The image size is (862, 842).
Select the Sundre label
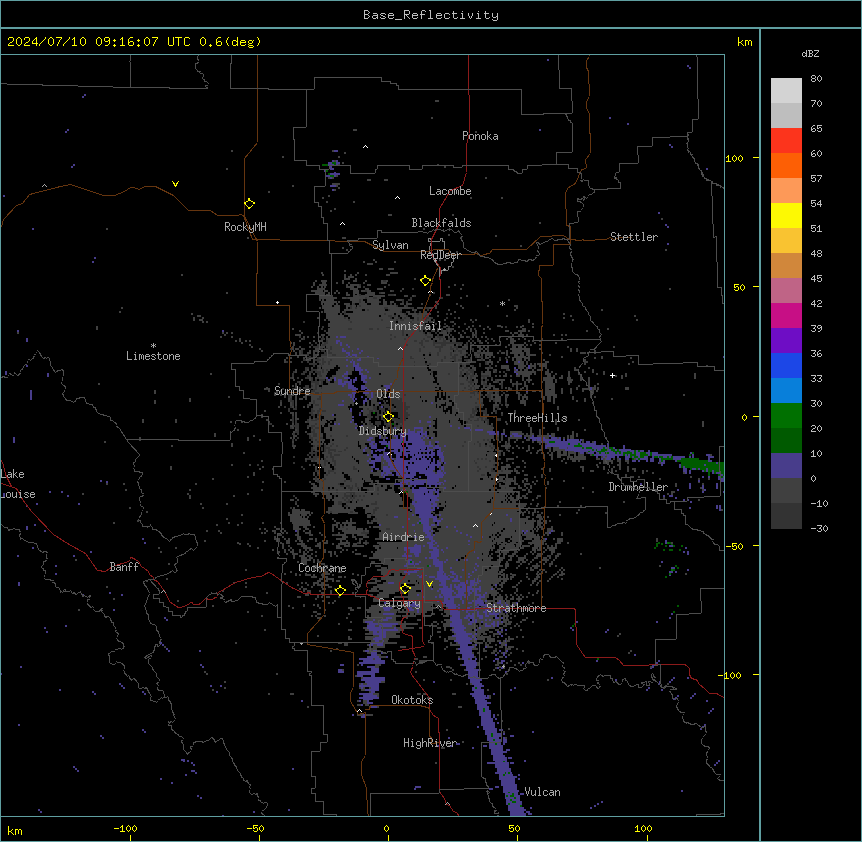(292, 391)
